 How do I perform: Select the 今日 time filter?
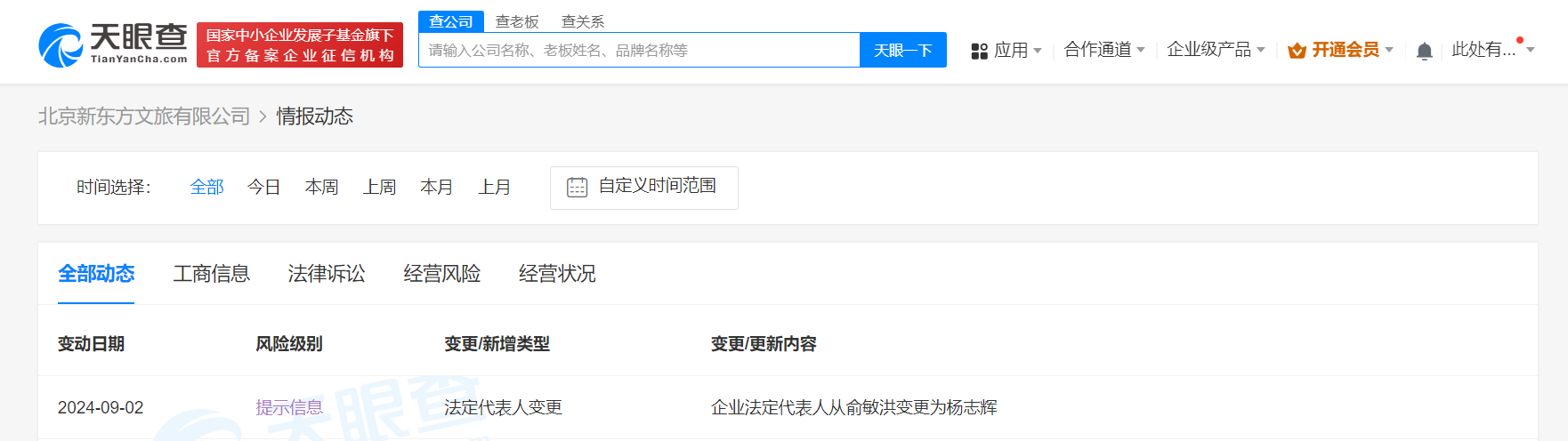pos(263,188)
